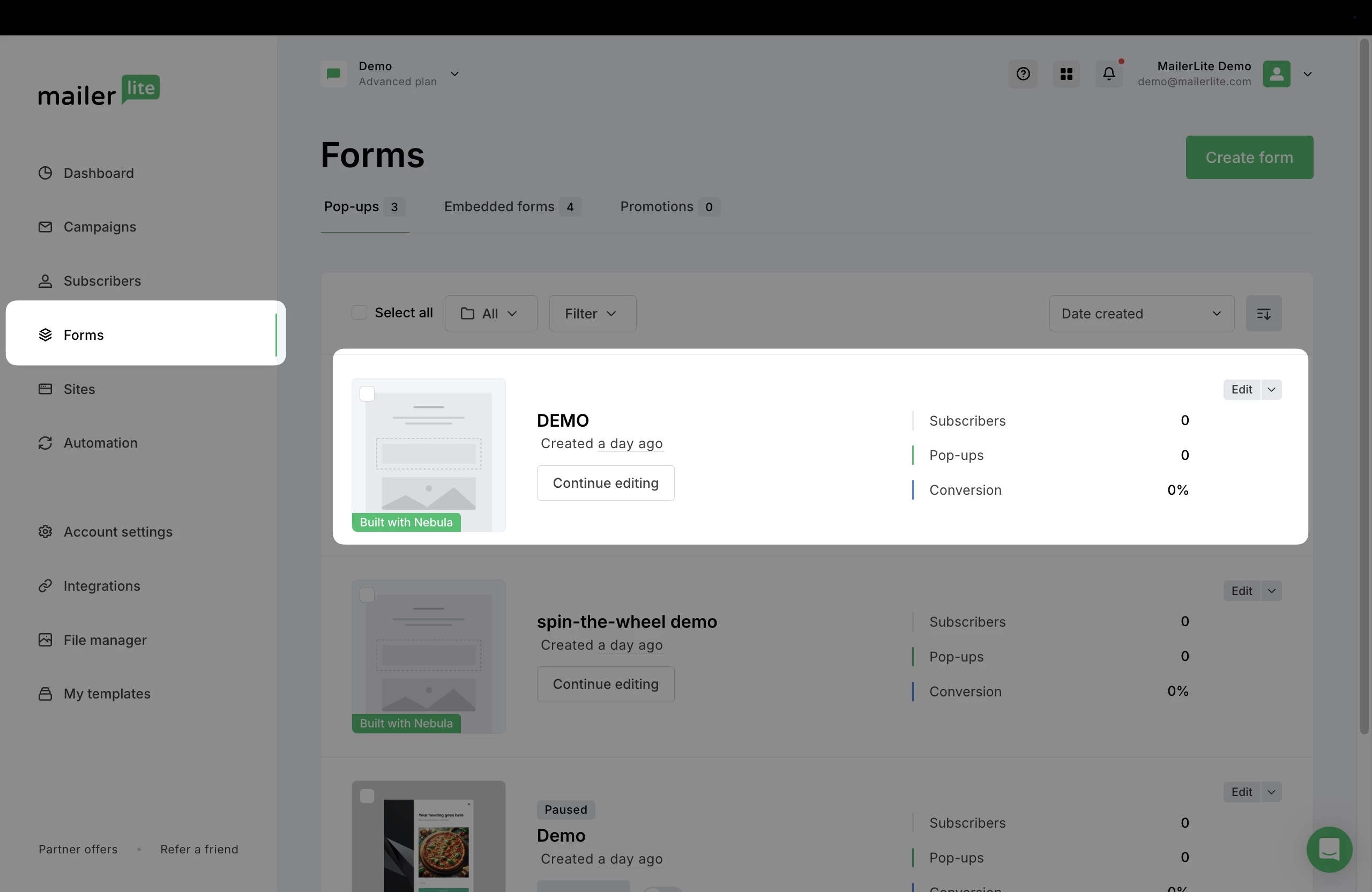Viewport: 1372px width, 892px height.
Task: Expand the arrow next to DEMO Edit
Action: pyautogui.click(x=1271, y=390)
